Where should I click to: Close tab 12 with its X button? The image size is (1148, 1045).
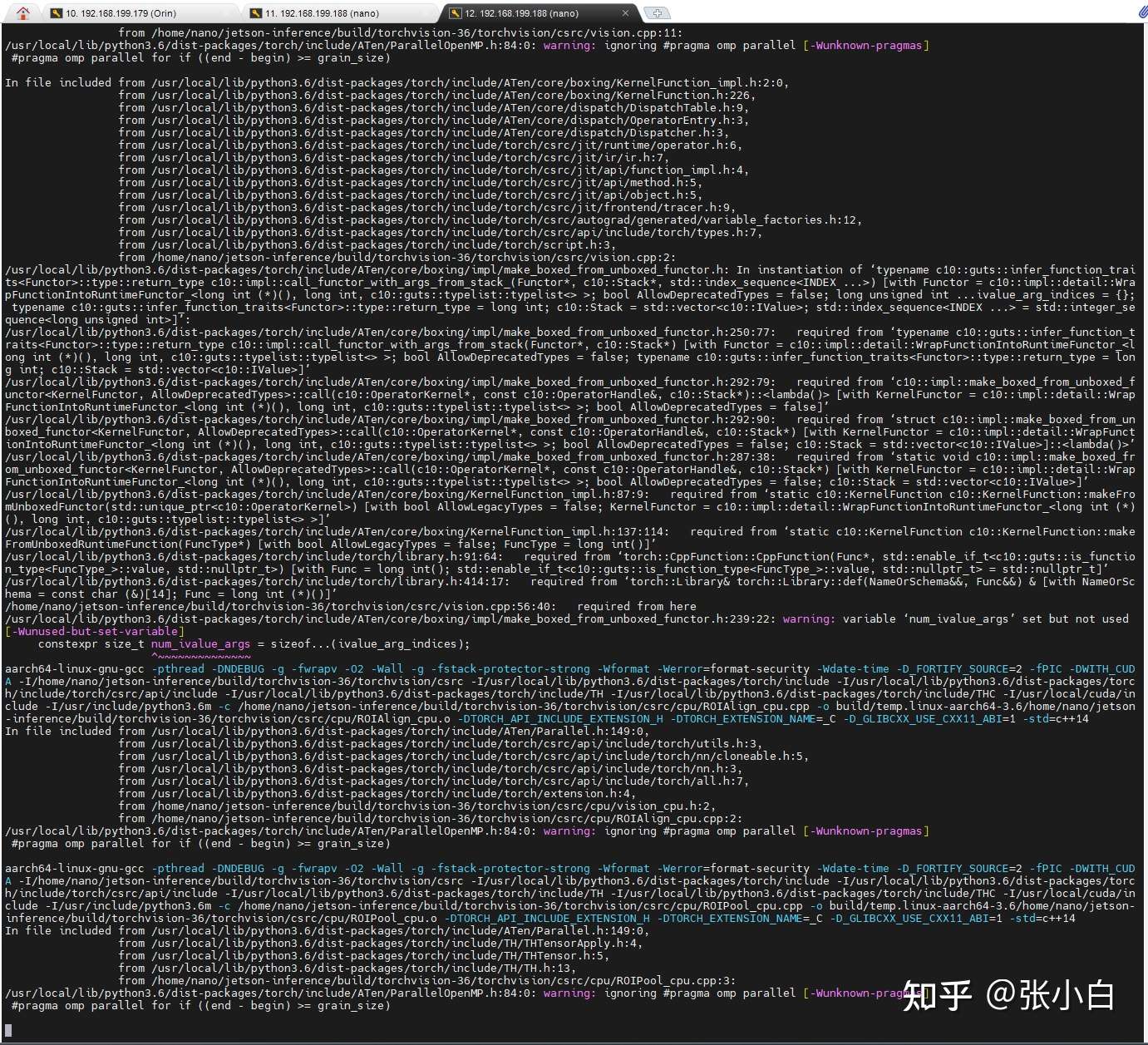pos(625,13)
